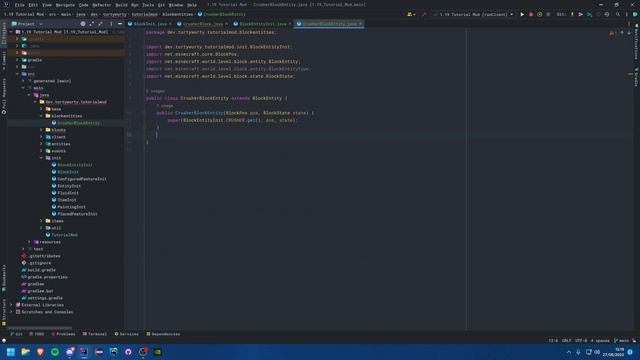The height and width of the screenshot is (360, 640).
Task: Expand the External Libraries node
Action: point(11,305)
